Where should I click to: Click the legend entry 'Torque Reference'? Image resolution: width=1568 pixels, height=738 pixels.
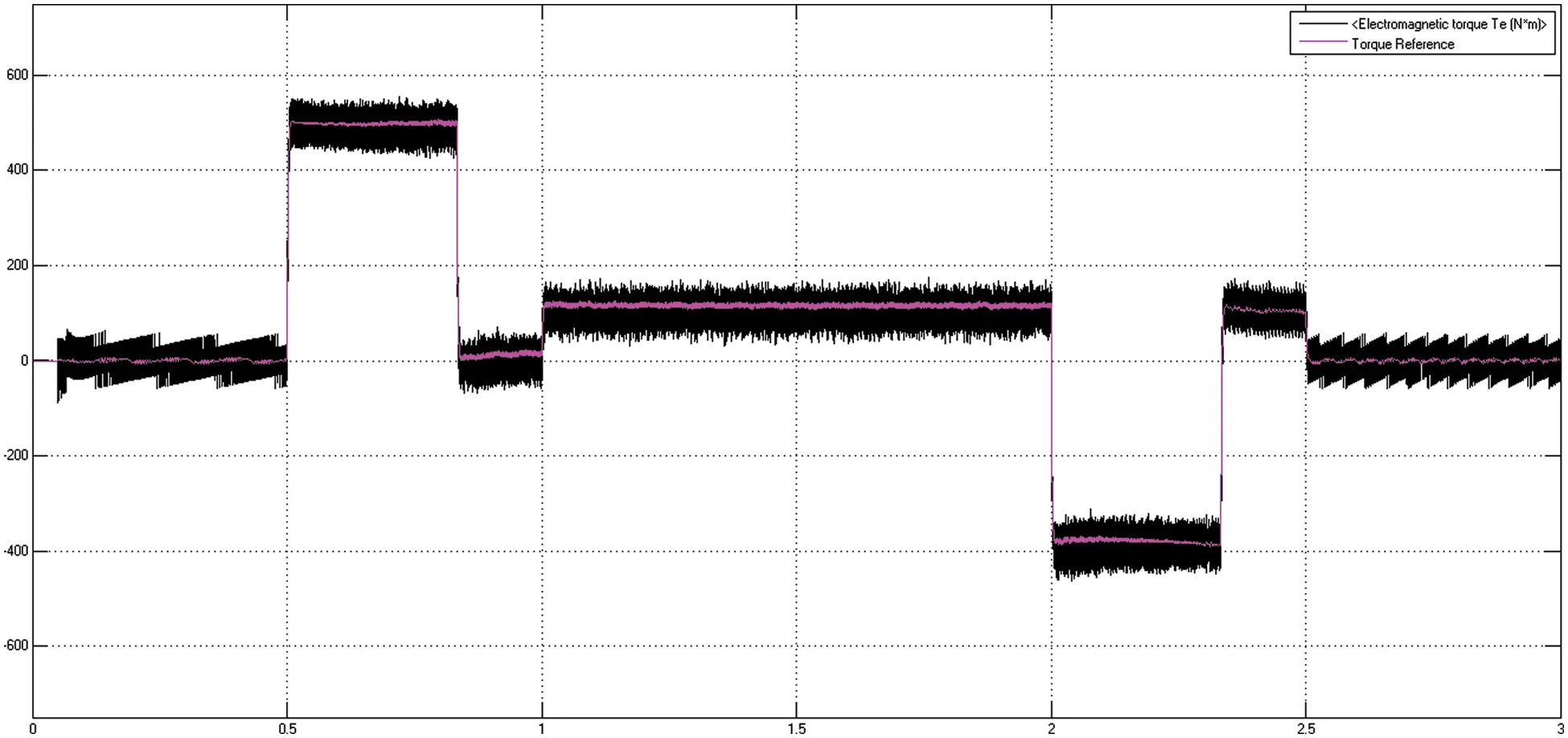click(1403, 44)
